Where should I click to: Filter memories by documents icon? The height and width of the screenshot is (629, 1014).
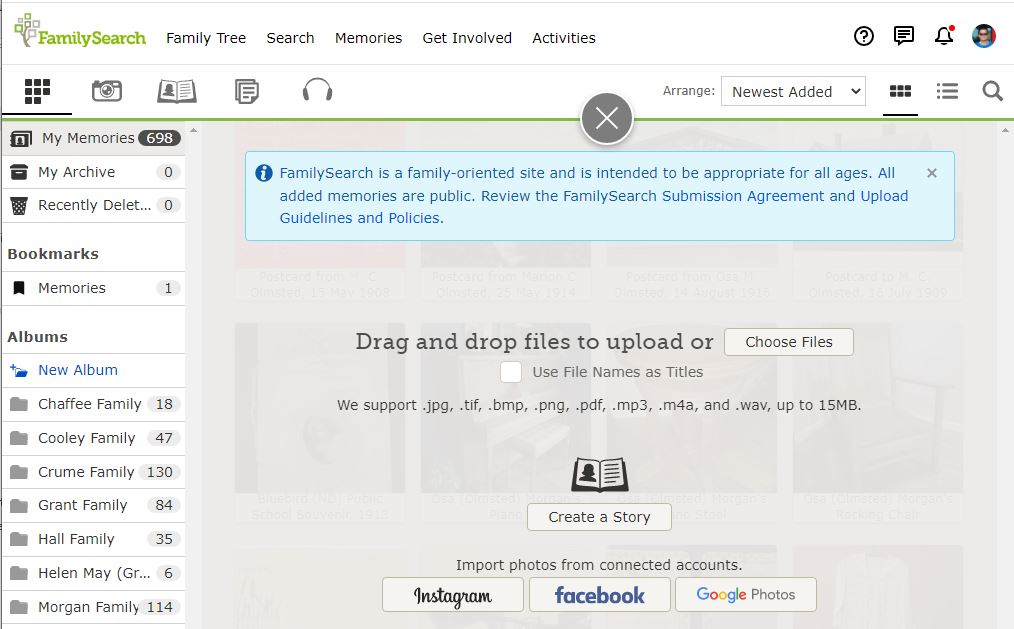click(x=246, y=91)
